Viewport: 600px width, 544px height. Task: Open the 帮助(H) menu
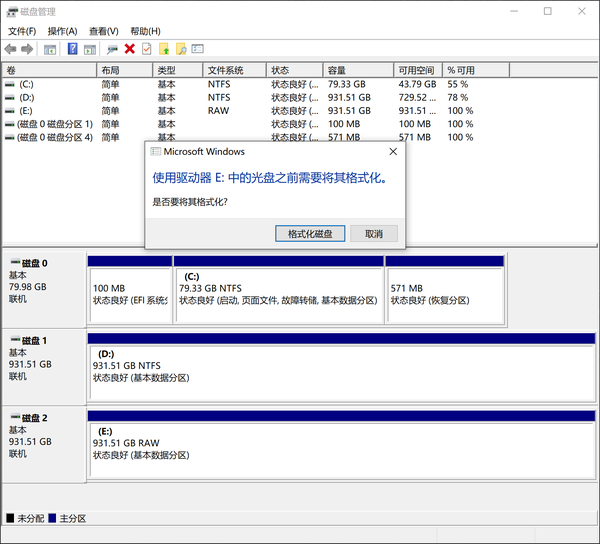[145, 31]
